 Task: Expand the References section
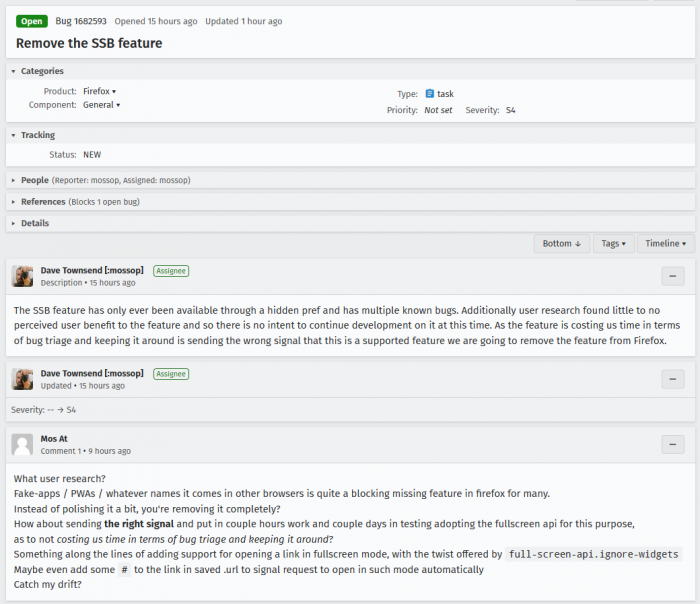pyautogui.click(x=43, y=202)
